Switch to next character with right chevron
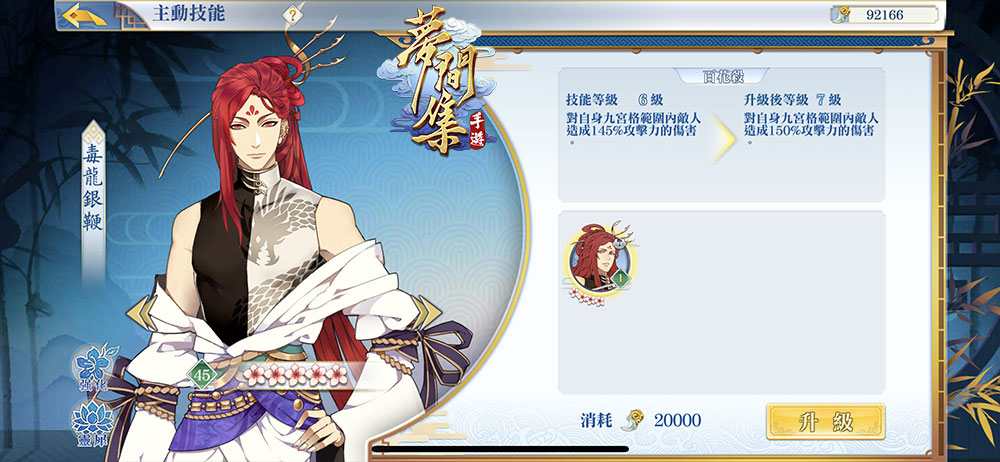Image resolution: width=1000 pixels, height=462 pixels. [x=425, y=313]
